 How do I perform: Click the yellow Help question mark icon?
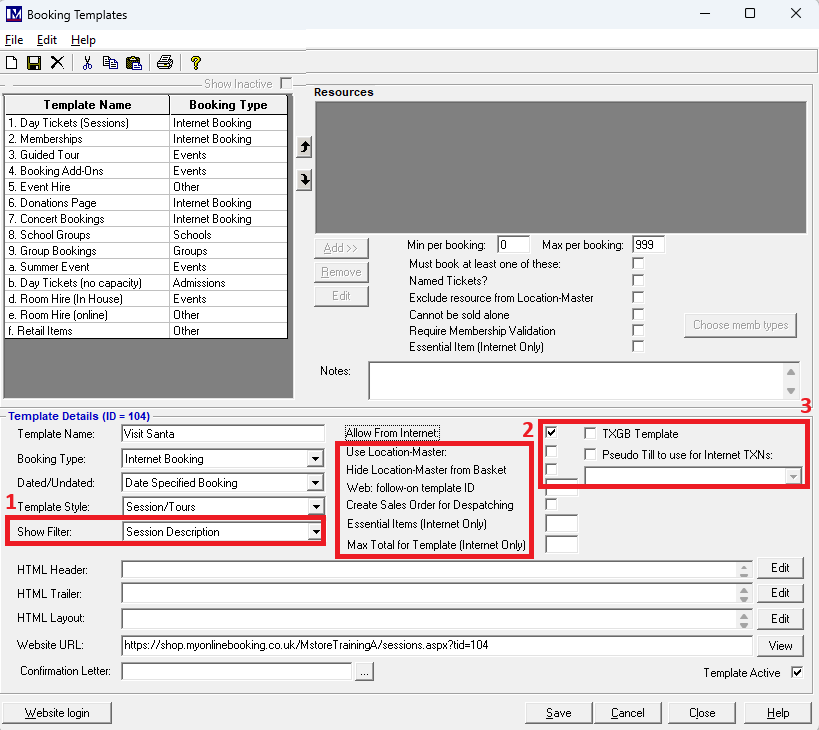[196, 63]
